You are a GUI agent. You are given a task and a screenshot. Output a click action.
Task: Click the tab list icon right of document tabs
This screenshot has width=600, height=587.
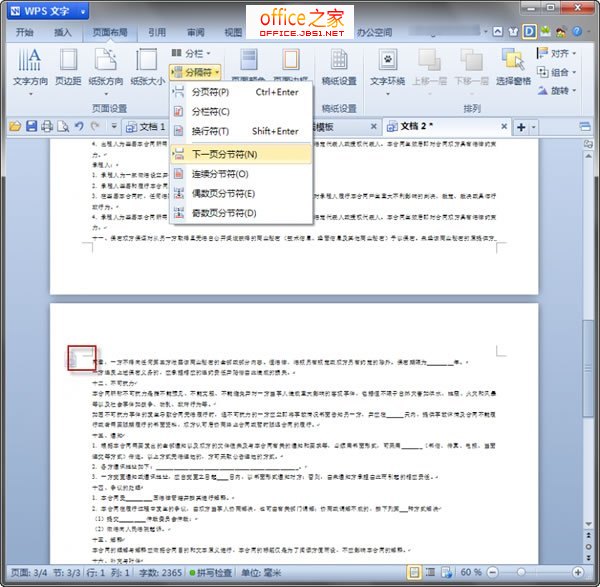point(585,127)
